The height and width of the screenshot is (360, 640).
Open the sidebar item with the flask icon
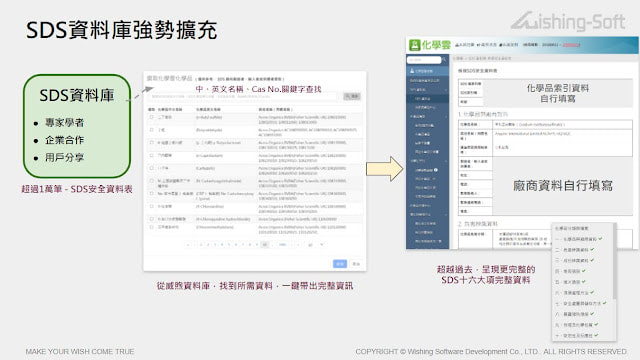point(427,71)
